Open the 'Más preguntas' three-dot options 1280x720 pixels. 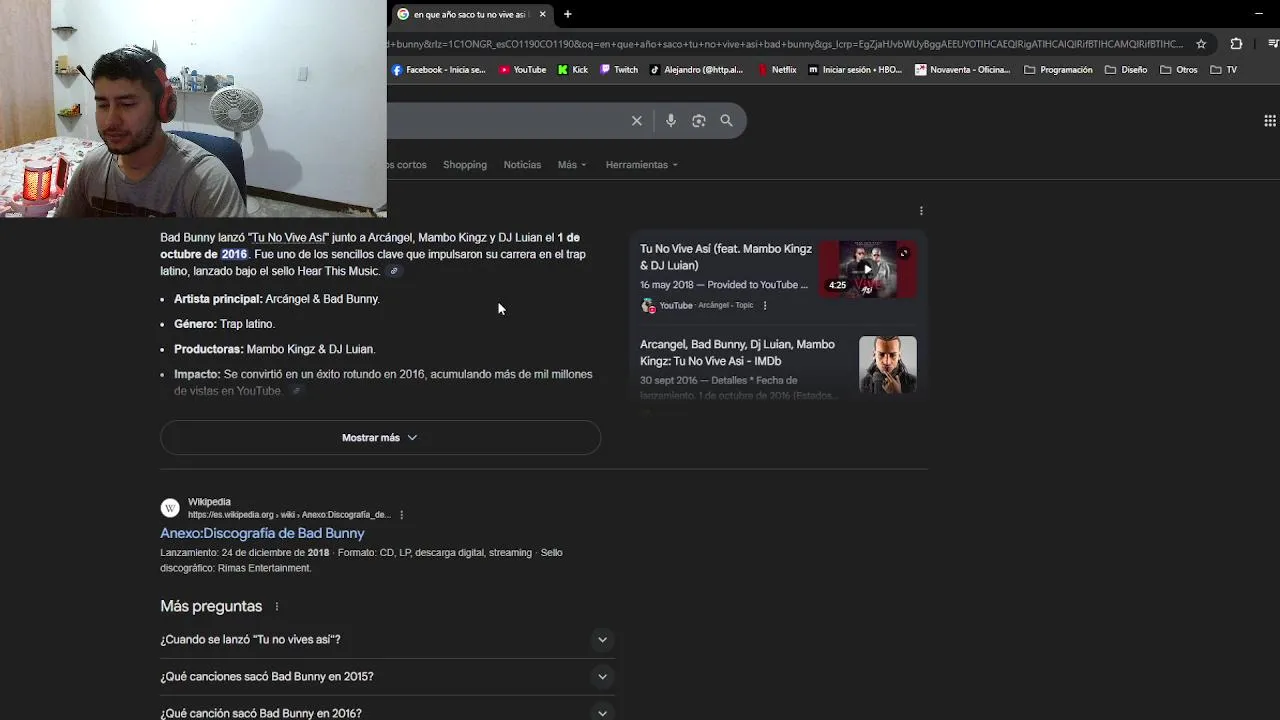(277, 607)
